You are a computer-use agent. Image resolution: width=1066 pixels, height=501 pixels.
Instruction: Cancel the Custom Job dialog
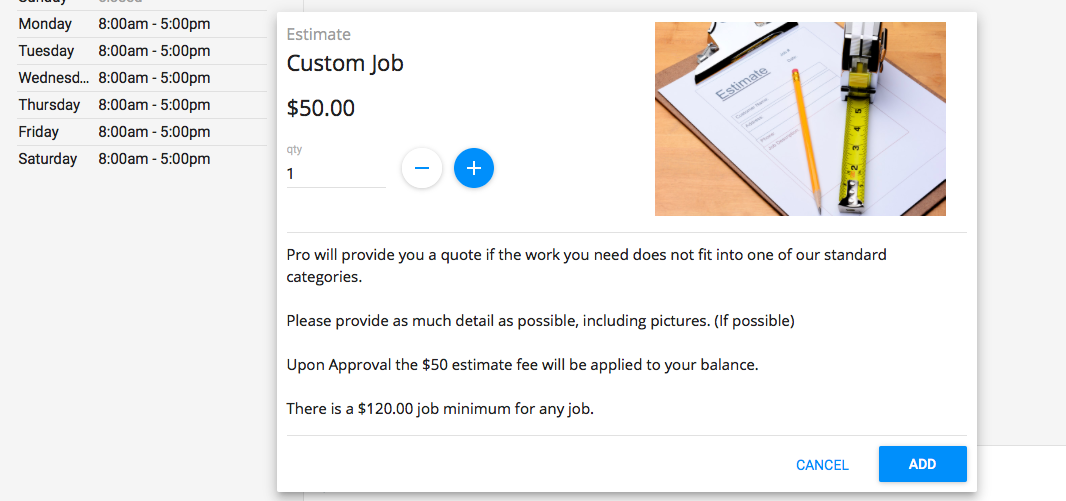[x=822, y=465]
